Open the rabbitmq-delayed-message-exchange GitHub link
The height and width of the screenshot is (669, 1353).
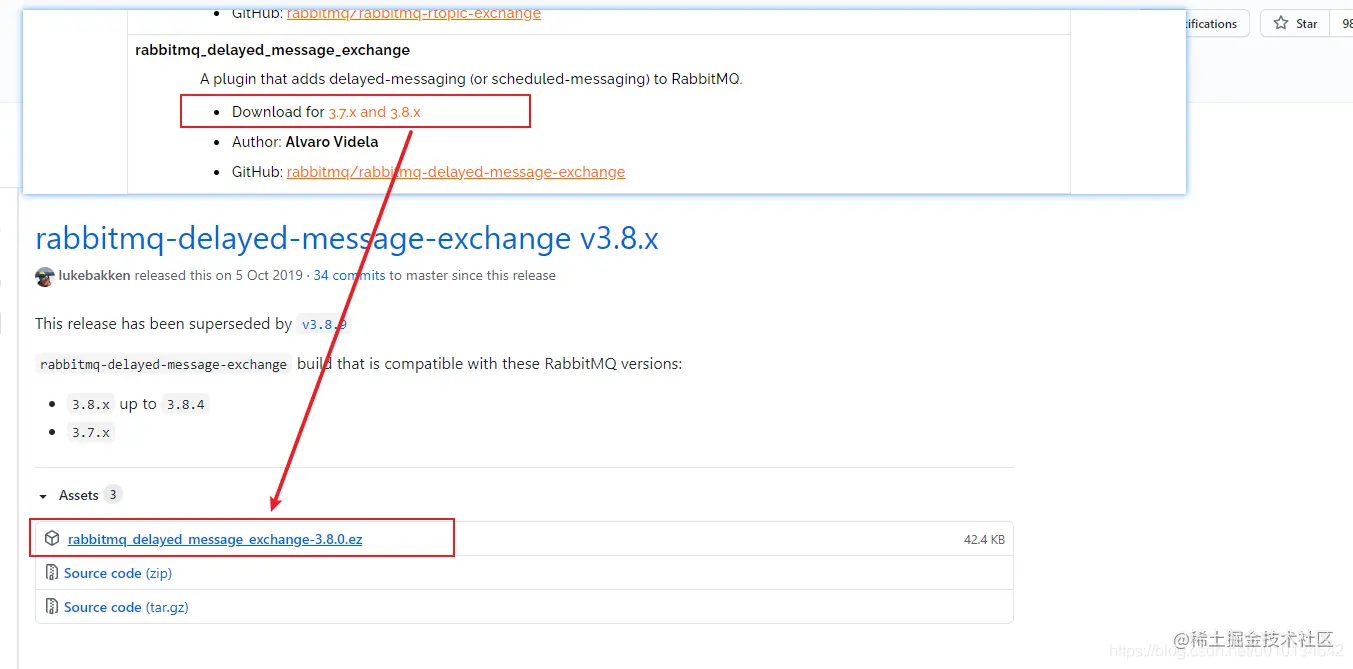456,172
